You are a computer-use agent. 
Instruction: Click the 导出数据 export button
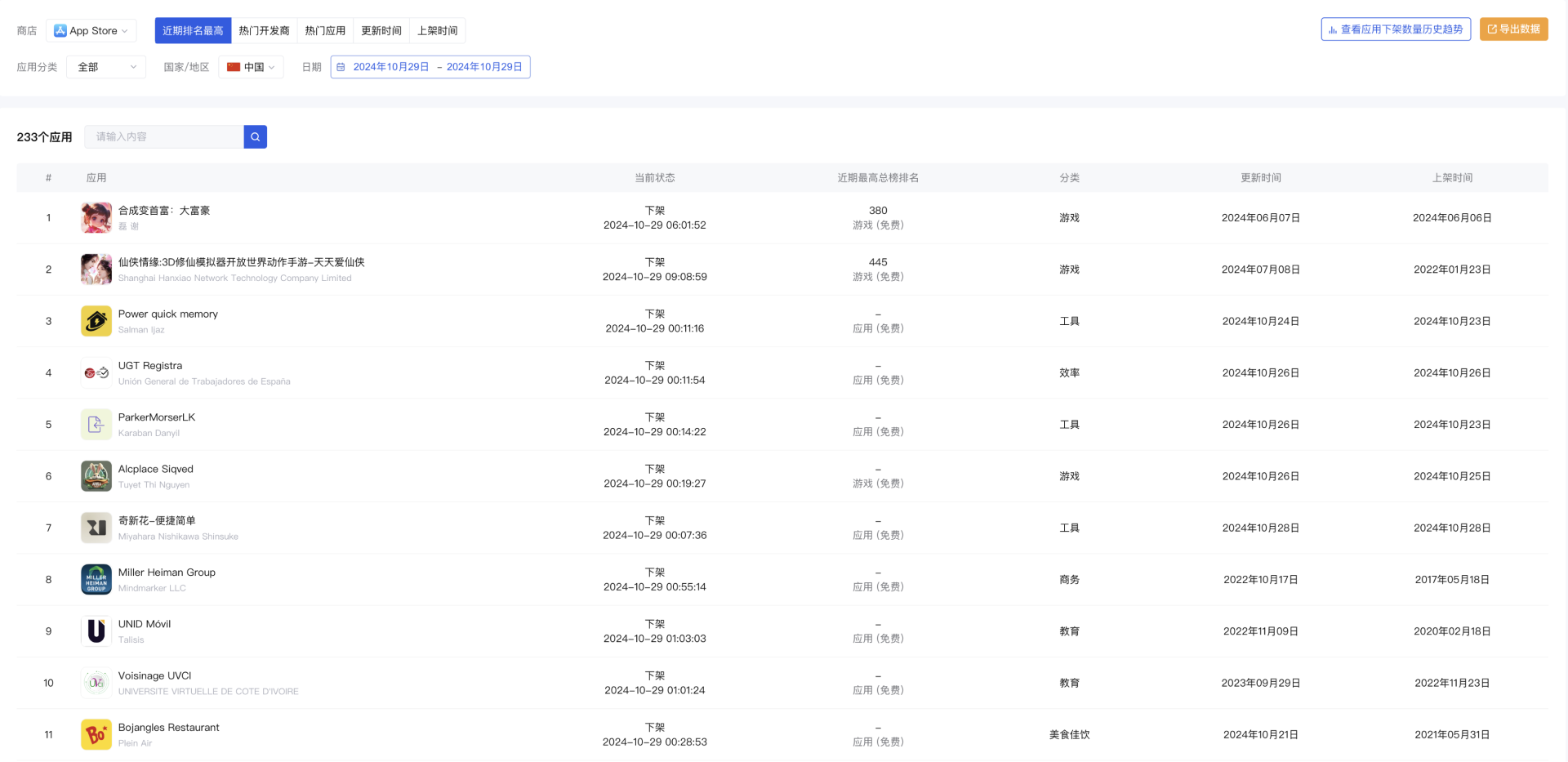[x=1513, y=29]
